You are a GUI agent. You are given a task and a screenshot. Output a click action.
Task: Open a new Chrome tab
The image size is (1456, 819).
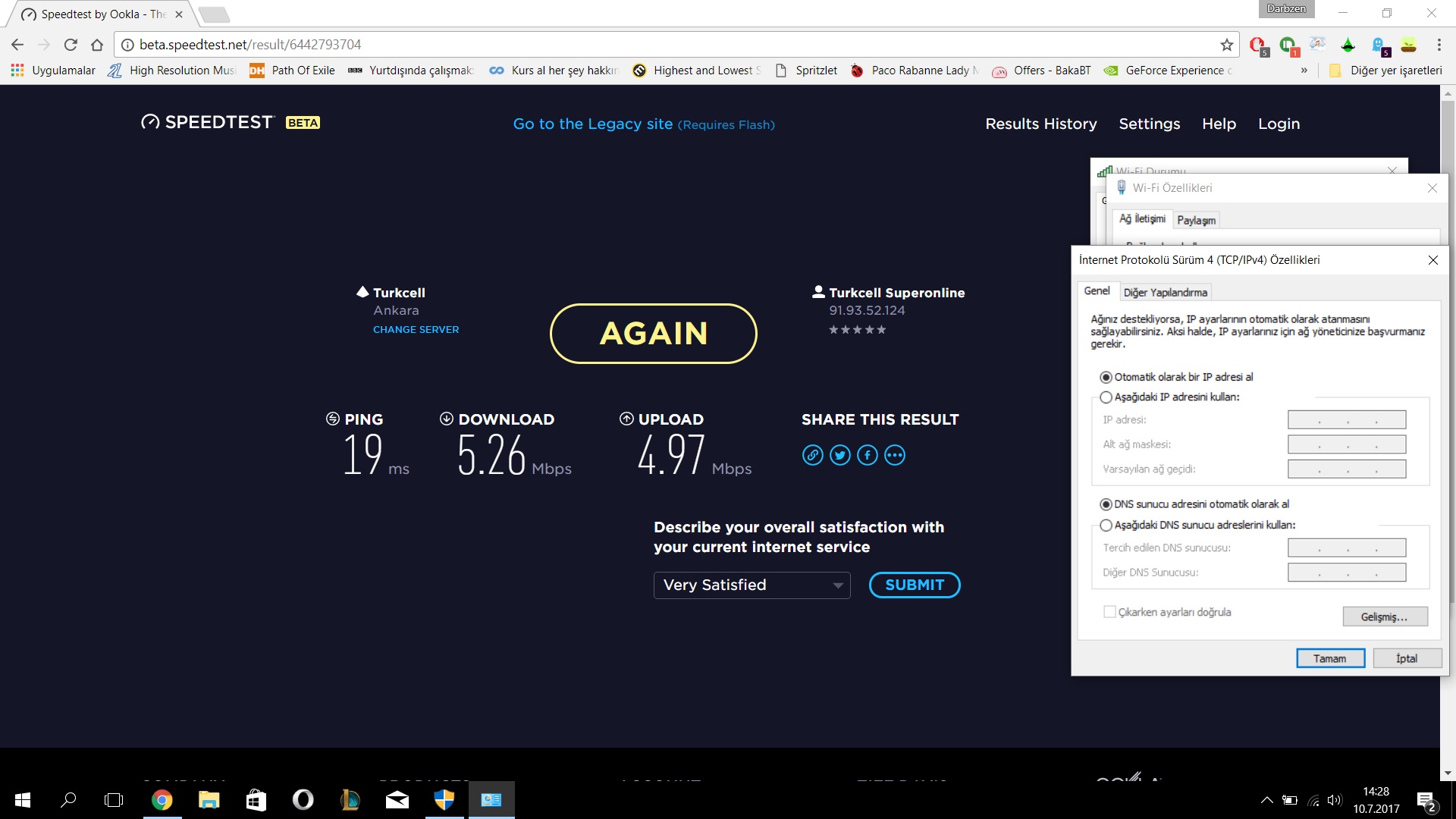(215, 14)
